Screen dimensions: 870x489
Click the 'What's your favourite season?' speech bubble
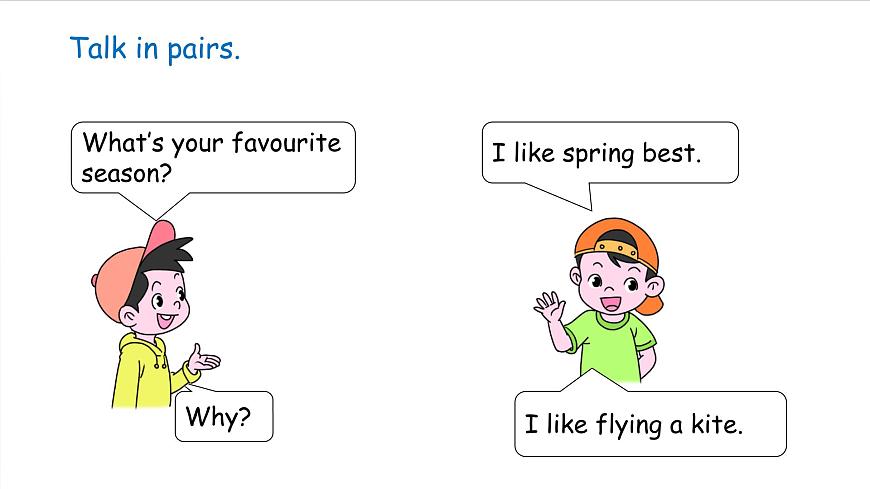[213, 158]
